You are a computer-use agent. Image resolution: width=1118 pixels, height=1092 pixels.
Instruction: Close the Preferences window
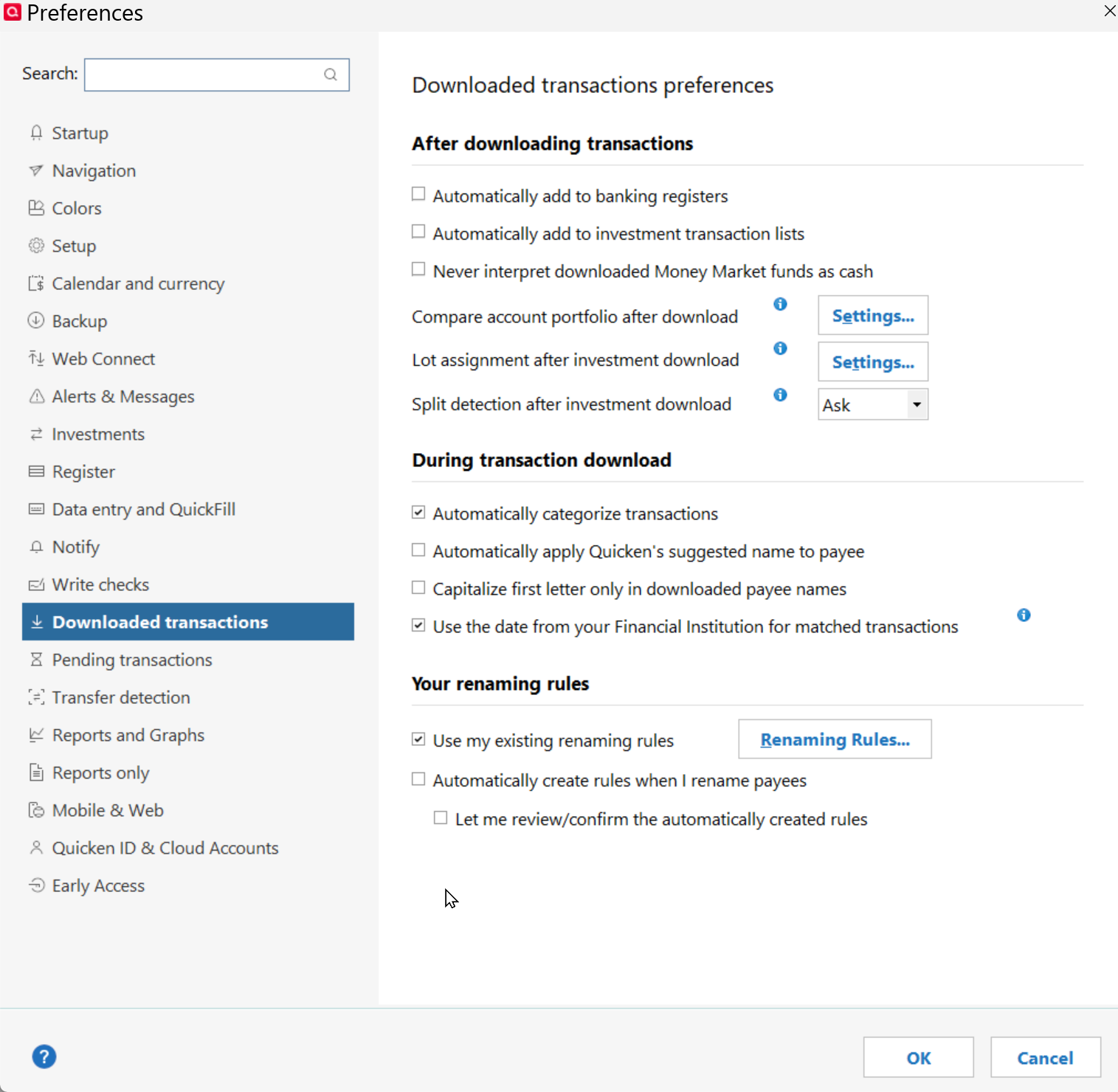click(x=1109, y=11)
